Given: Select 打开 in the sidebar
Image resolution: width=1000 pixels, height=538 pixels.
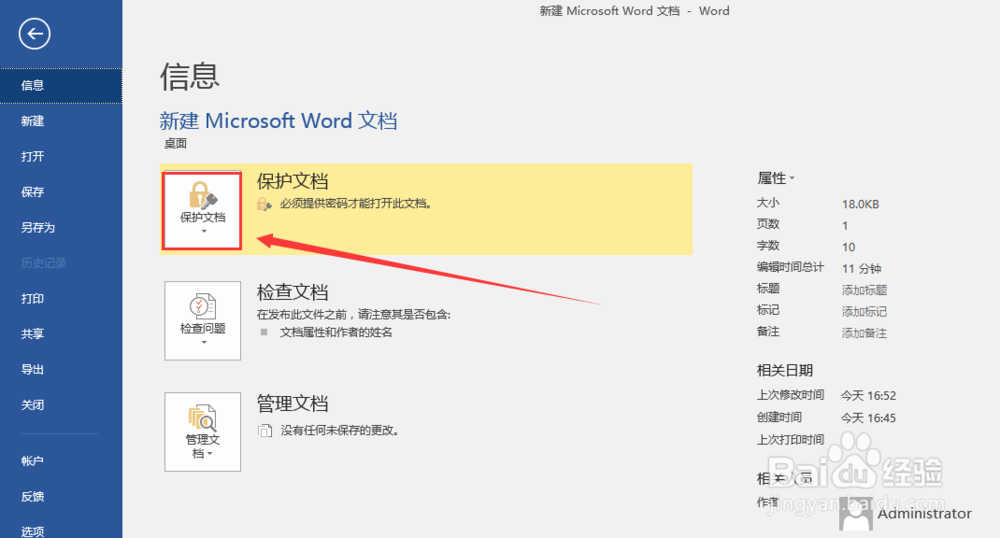Looking at the screenshot, I should click(61, 157).
